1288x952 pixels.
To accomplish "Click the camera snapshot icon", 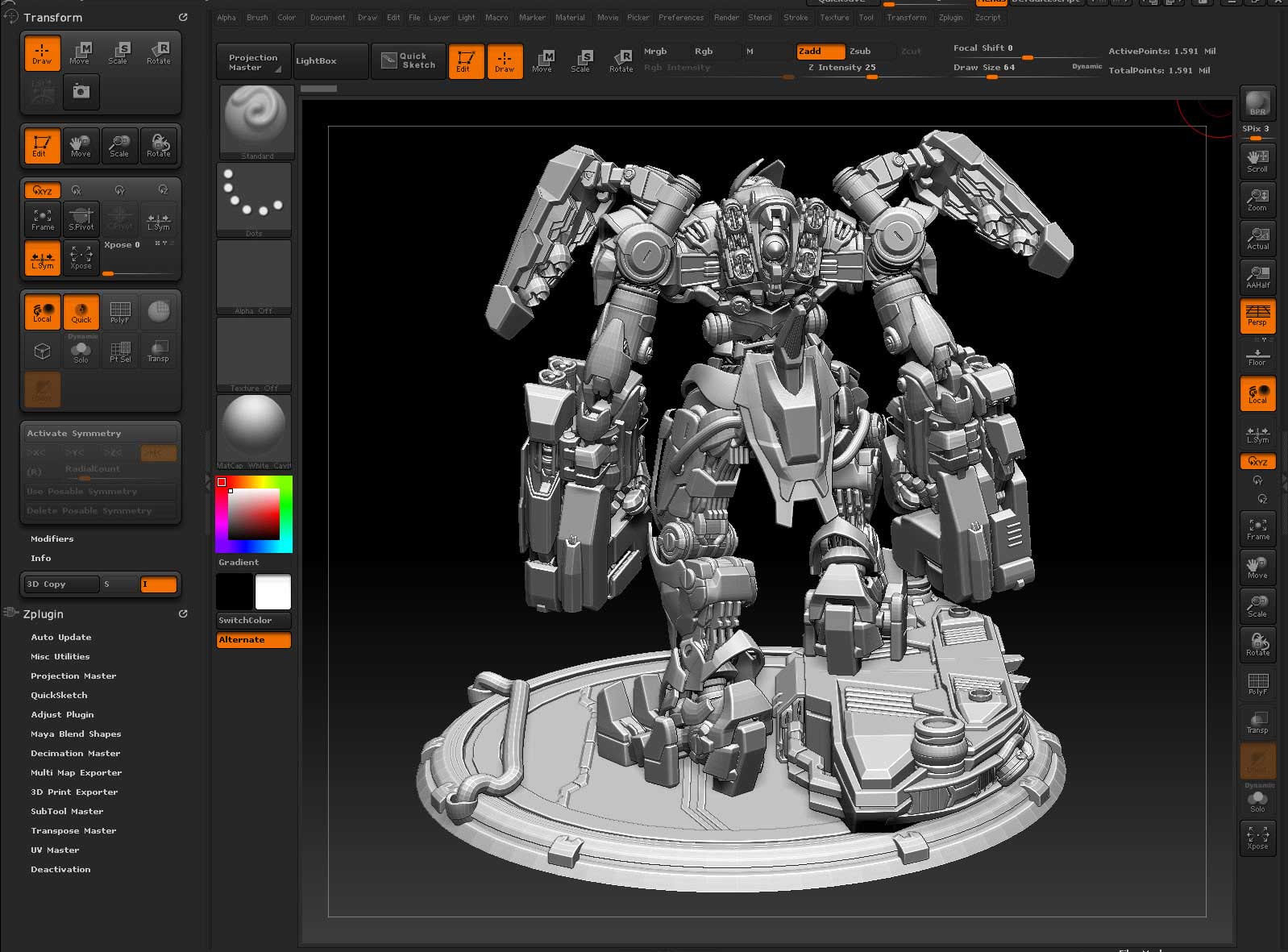I will point(81,92).
